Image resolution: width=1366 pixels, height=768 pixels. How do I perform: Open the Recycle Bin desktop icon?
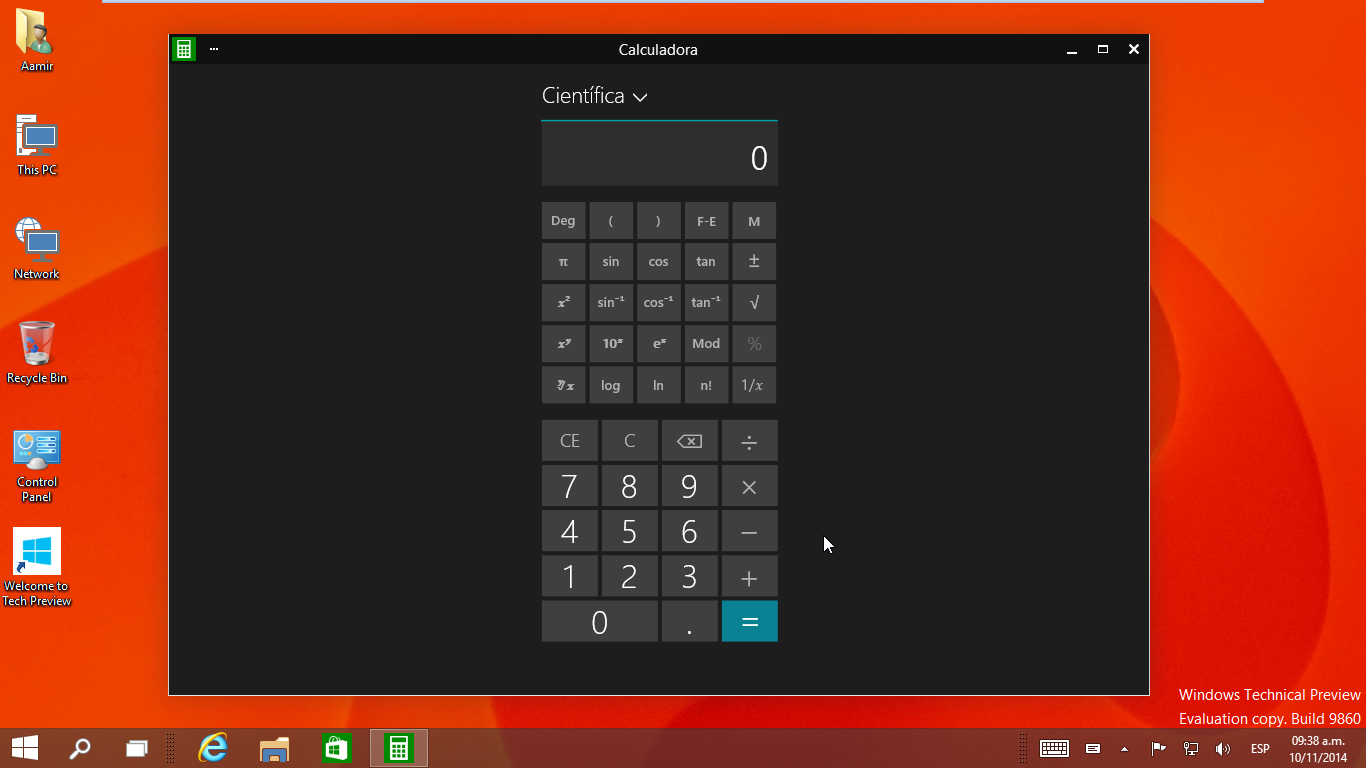(37, 352)
